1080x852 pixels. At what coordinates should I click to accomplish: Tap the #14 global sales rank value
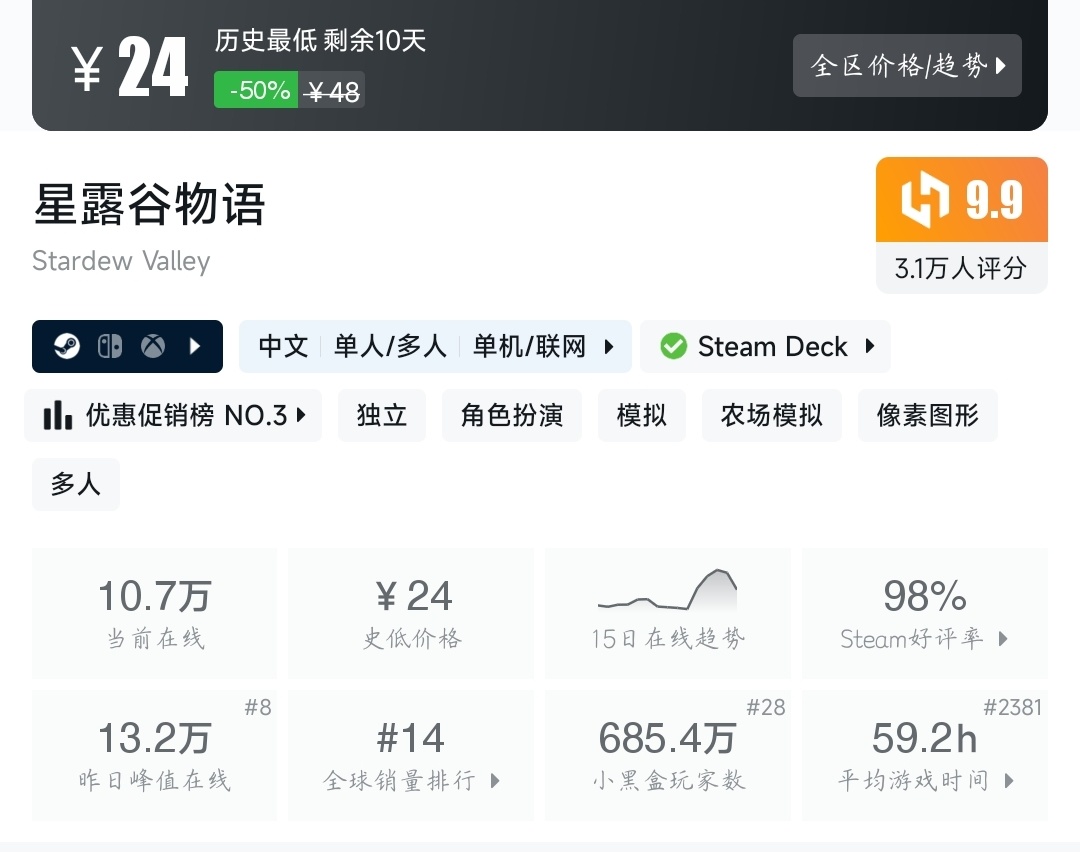pyautogui.click(x=411, y=738)
